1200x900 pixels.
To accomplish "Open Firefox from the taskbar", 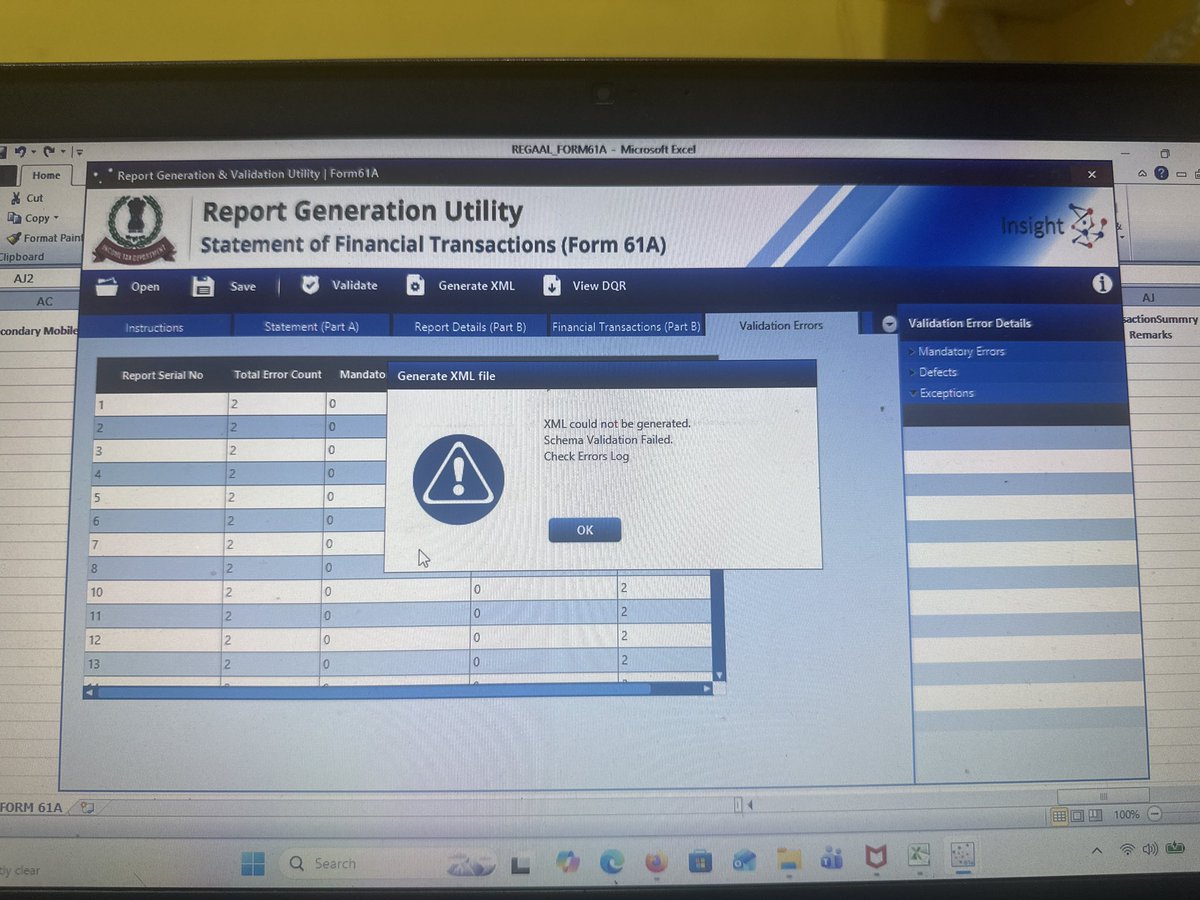I will [655, 860].
